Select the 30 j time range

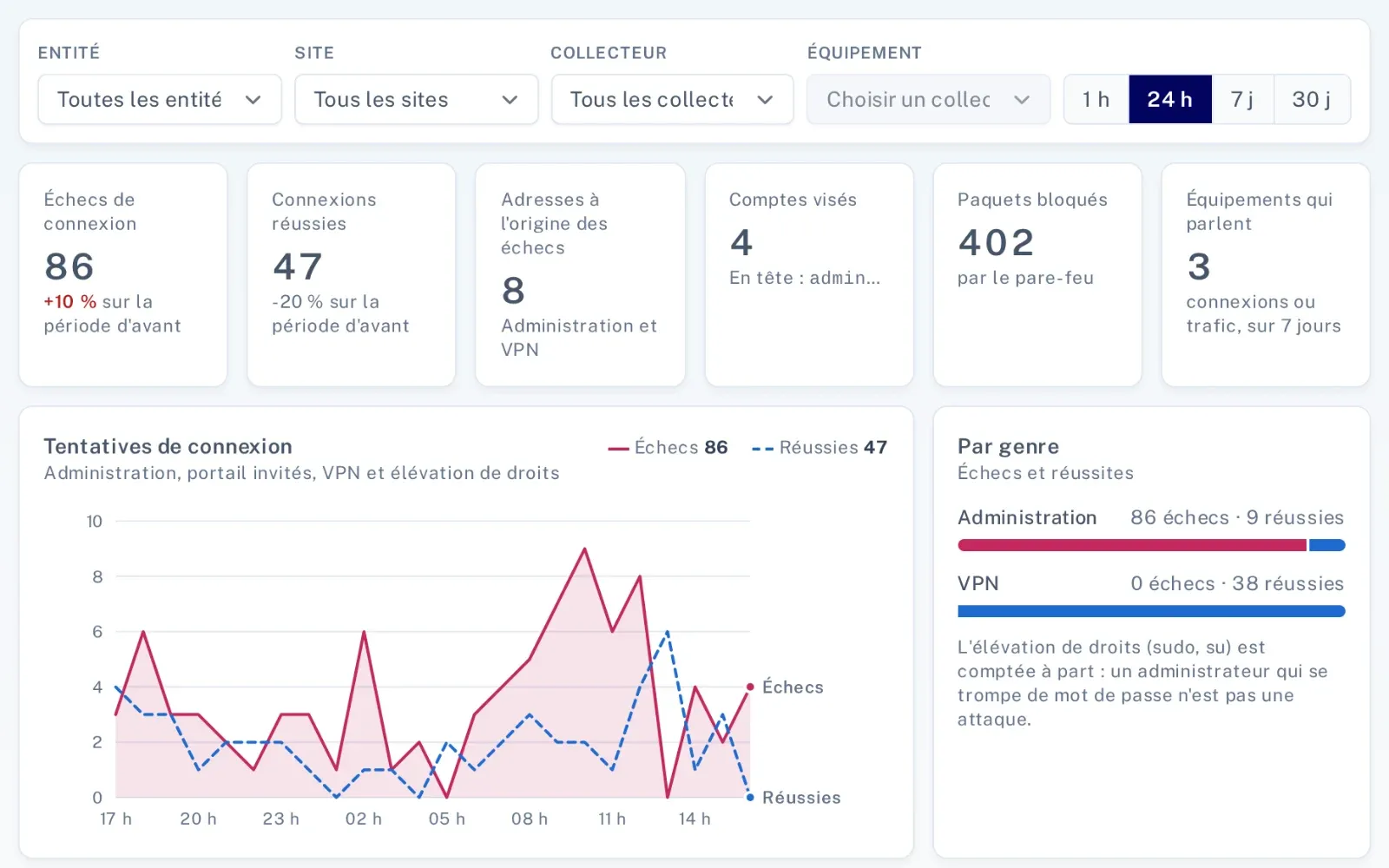coord(1312,100)
